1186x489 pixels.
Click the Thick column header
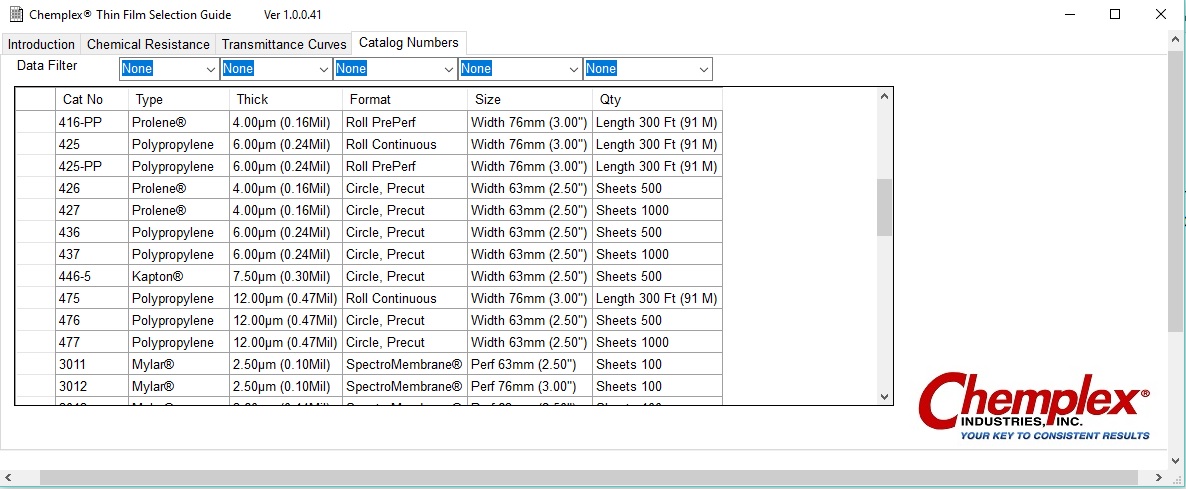pyautogui.click(x=286, y=99)
